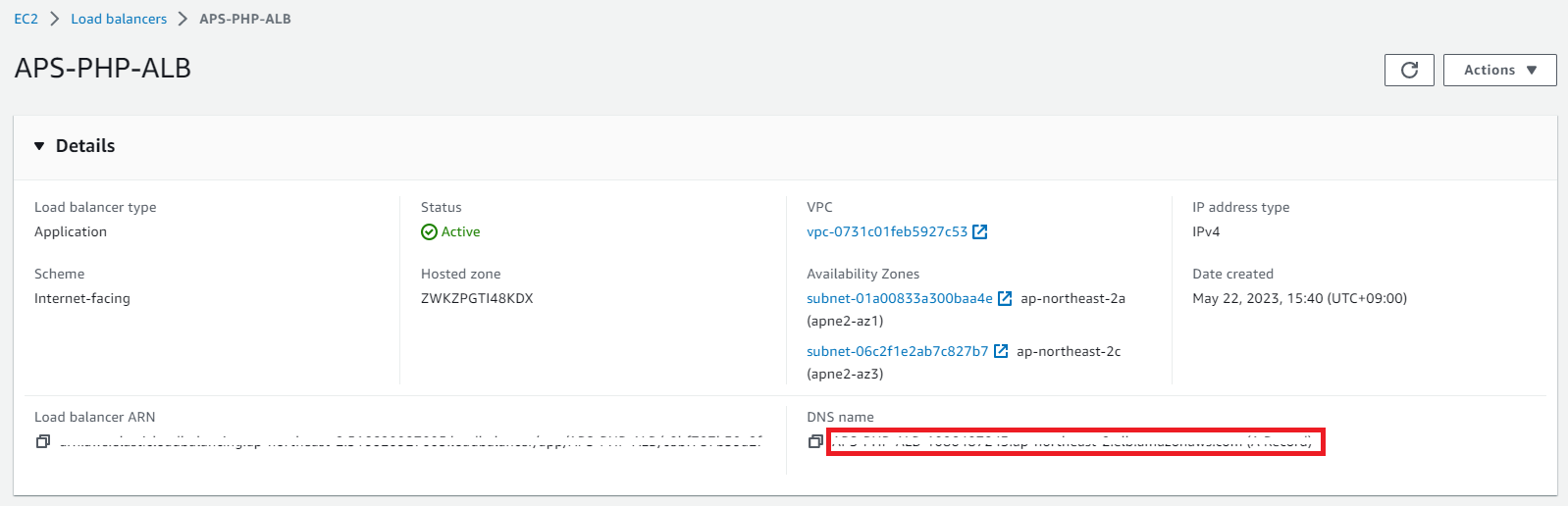Click ap-northeast-2c zone text
The image size is (1568, 506).
[1069, 351]
